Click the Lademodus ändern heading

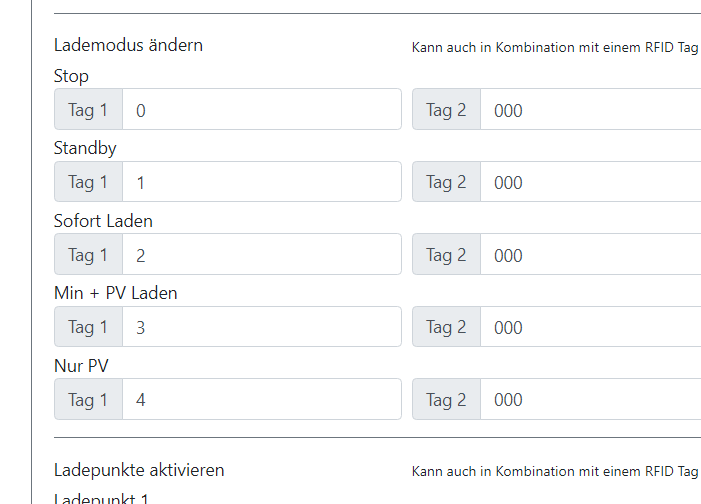(x=128, y=45)
